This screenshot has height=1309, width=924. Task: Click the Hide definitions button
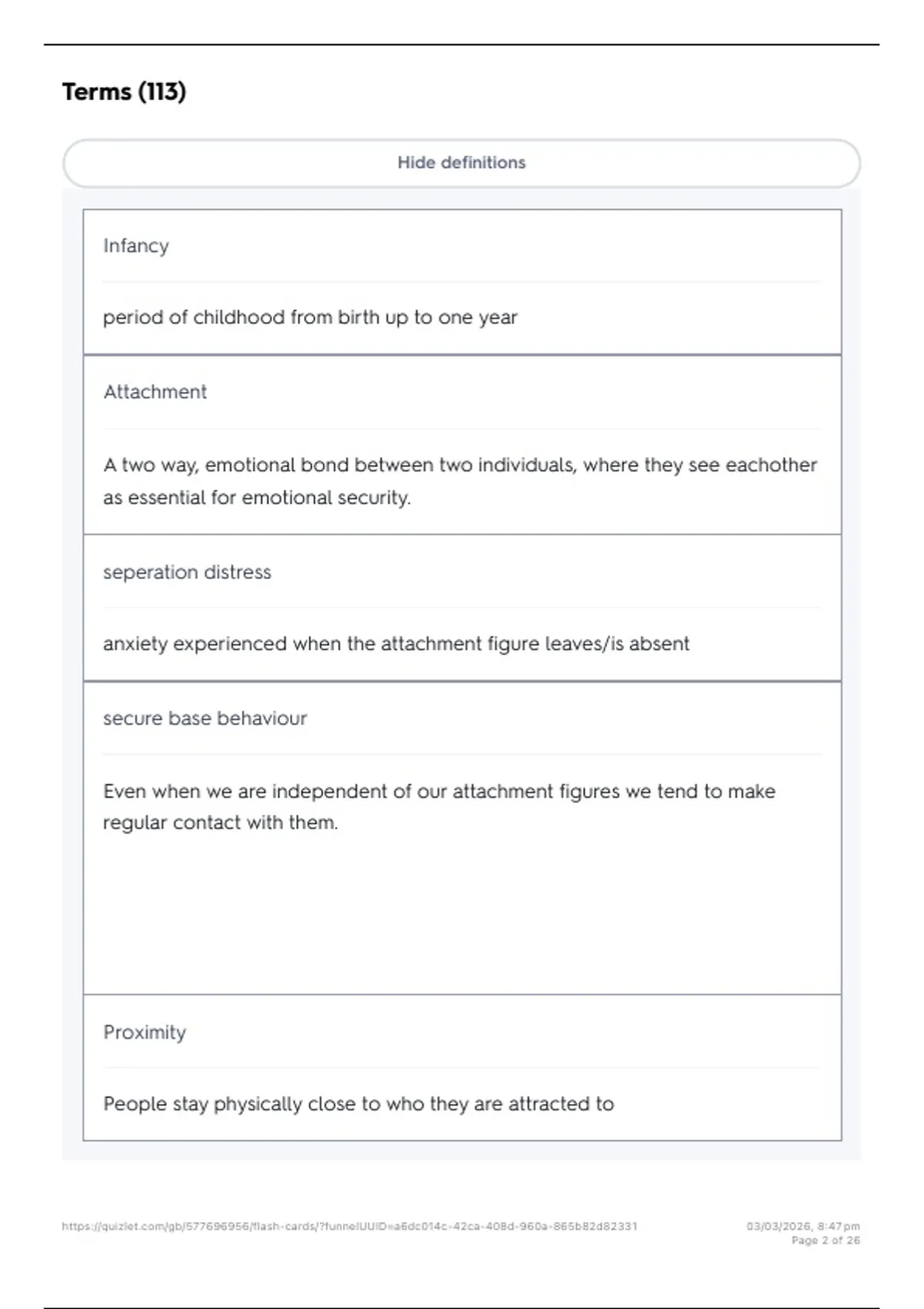pyautogui.click(x=461, y=163)
